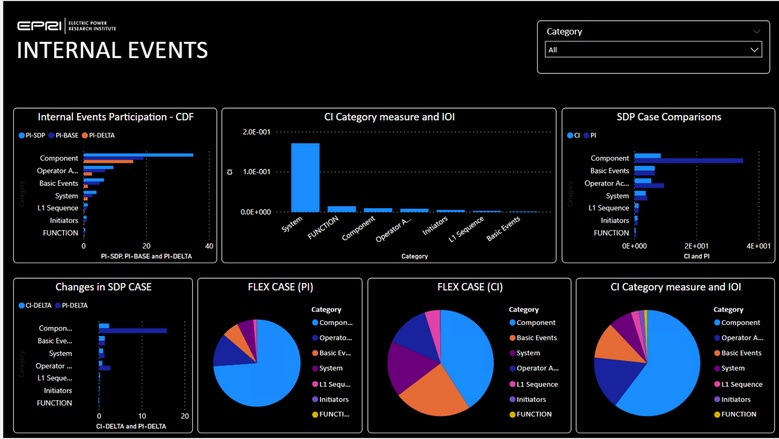This screenshot has width=779, height=439.
Task: Click Component legend marker in FLEX CASE (CI)
Action: tap(512, 323)
